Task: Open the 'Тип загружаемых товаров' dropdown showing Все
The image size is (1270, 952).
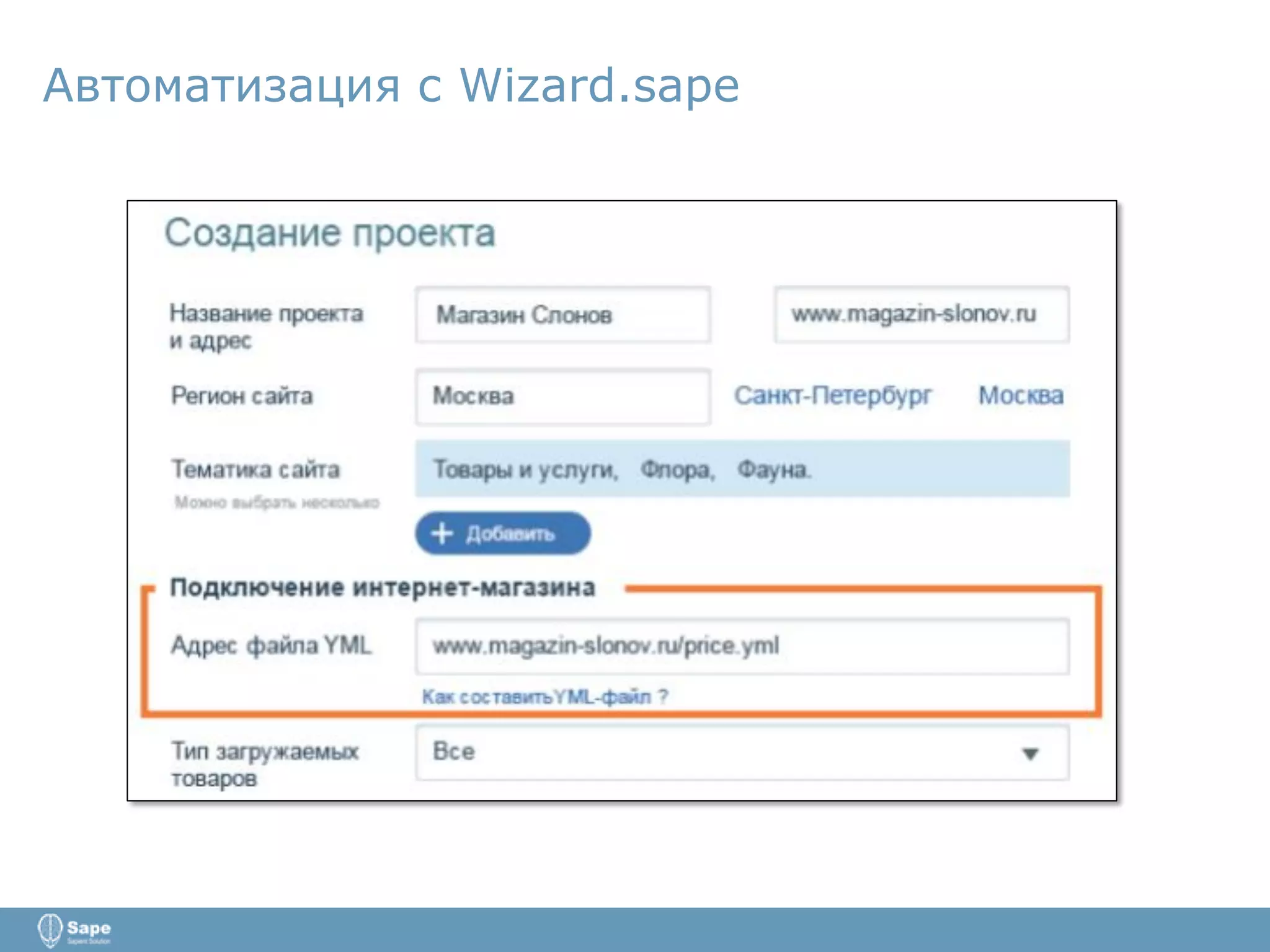Action: 742,752
